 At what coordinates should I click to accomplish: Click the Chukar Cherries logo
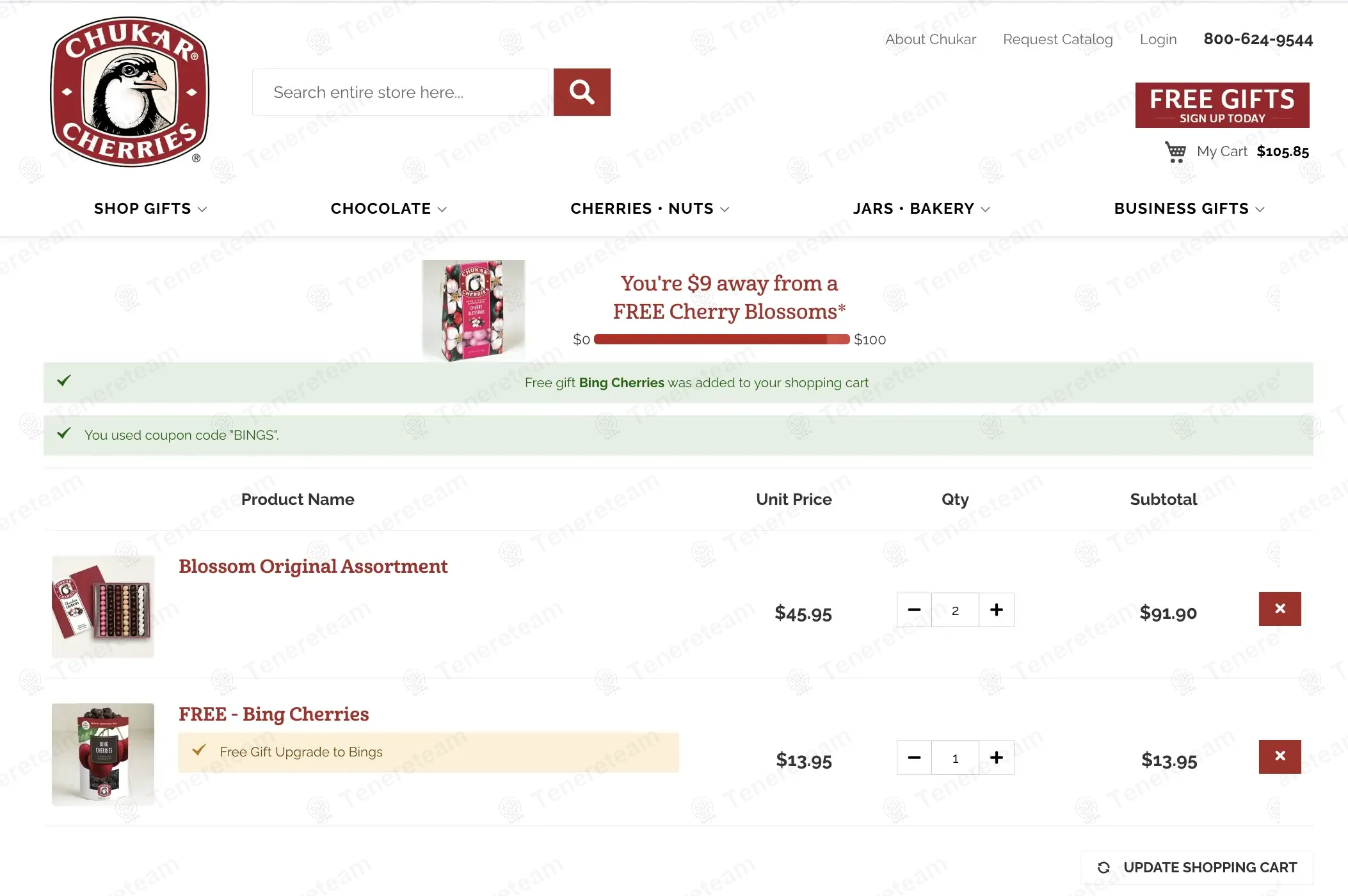click(131, 92)
